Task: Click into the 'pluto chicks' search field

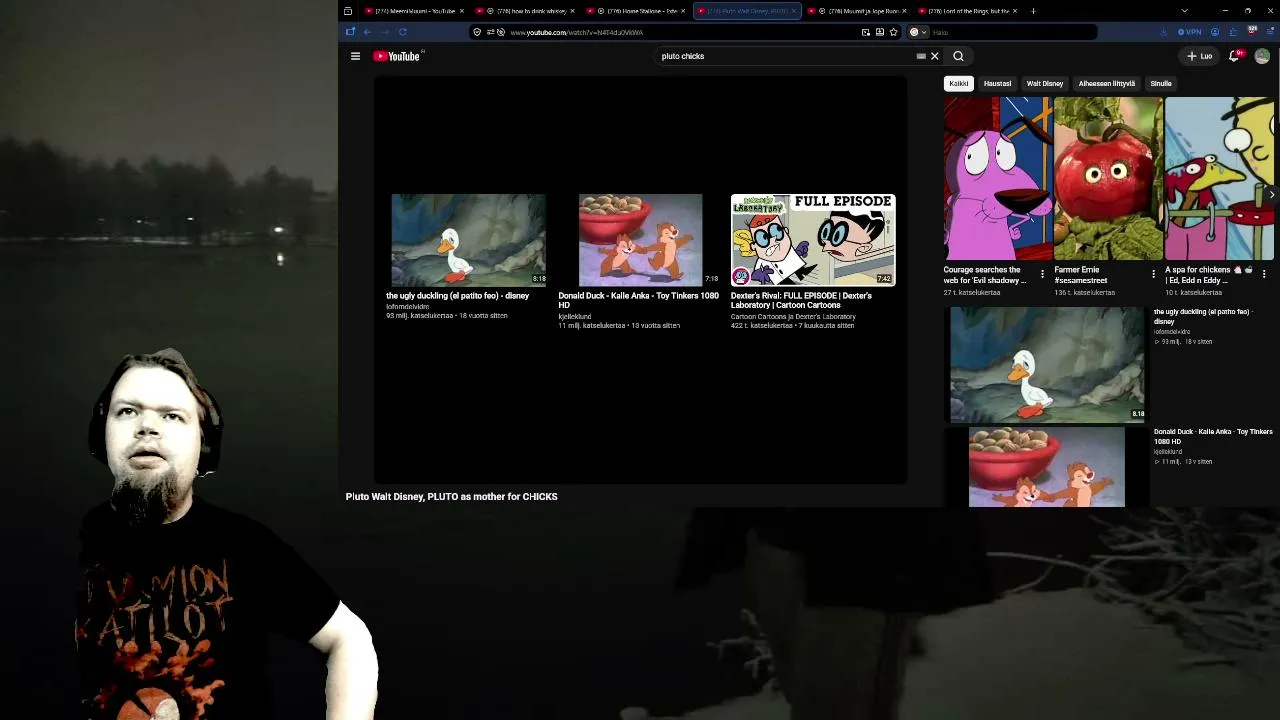Action: click(785, 56)
